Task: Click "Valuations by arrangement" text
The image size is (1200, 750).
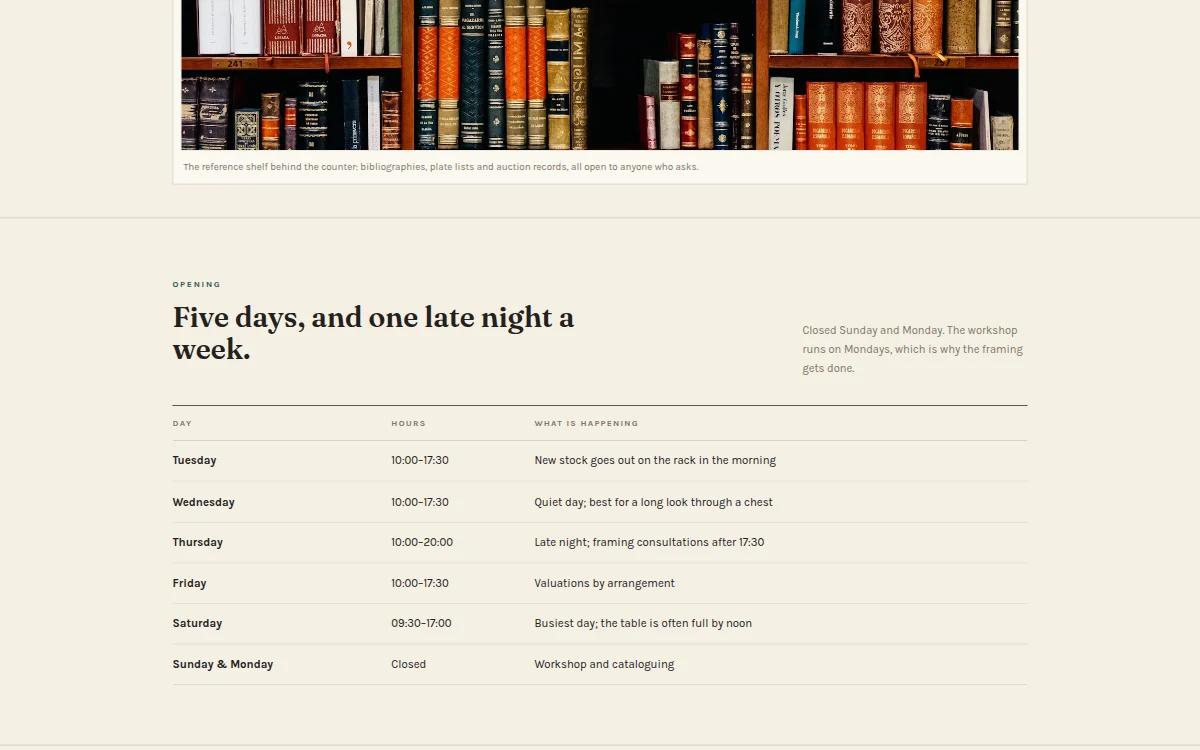Action: [x=604, y=584]
